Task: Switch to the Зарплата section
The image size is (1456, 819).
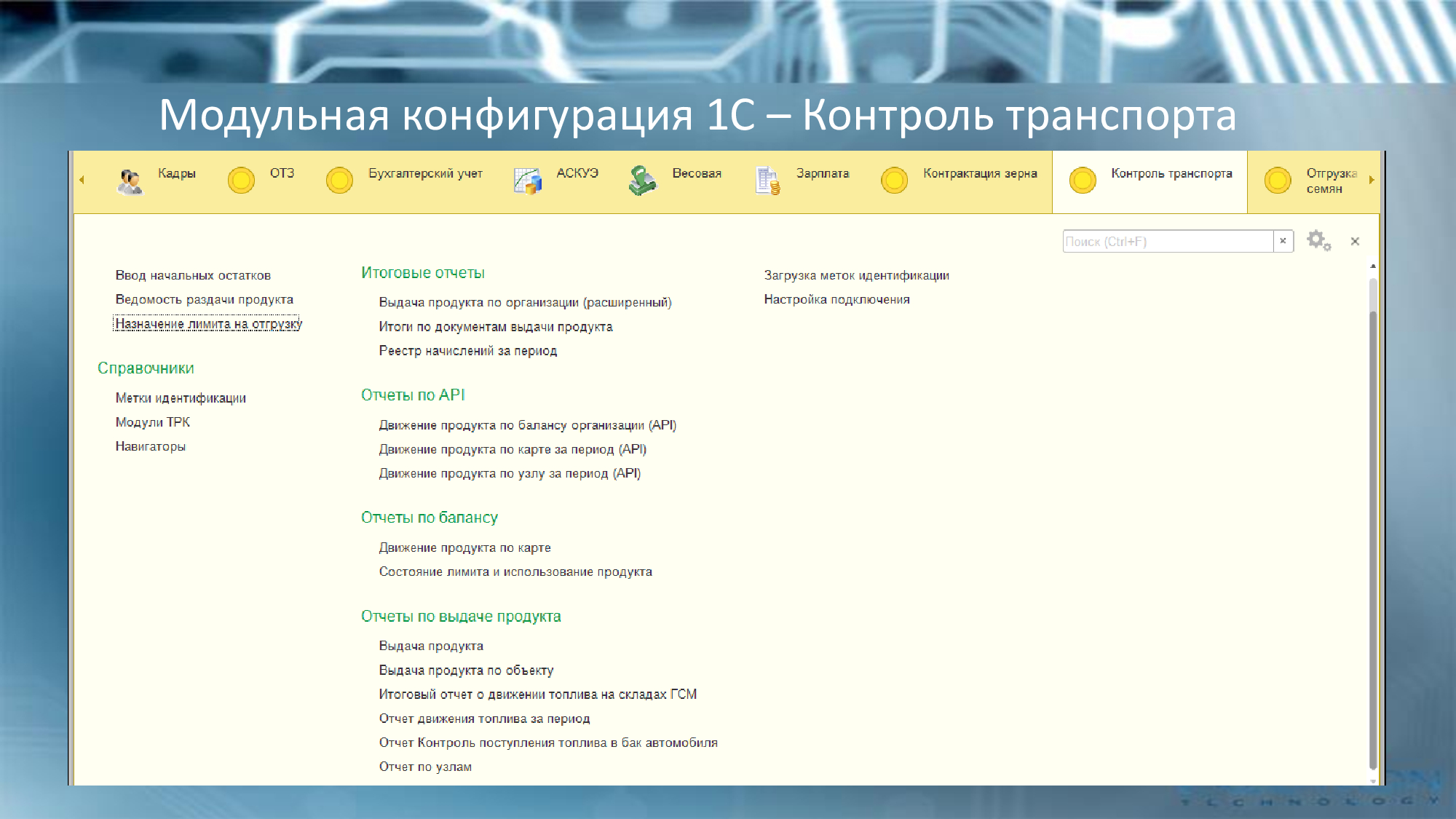Action: click(823, 173)
